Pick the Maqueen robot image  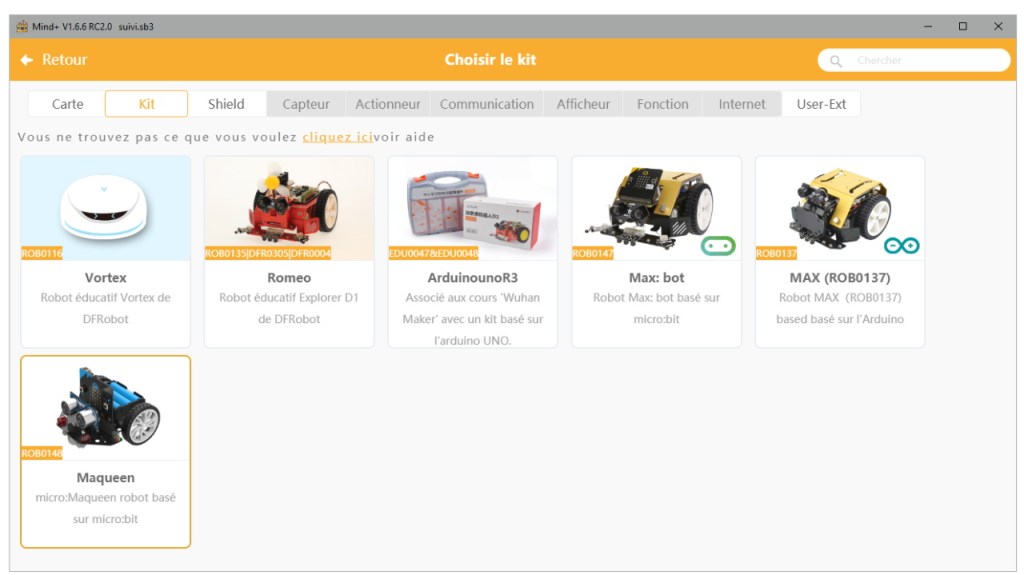(105, 408)
